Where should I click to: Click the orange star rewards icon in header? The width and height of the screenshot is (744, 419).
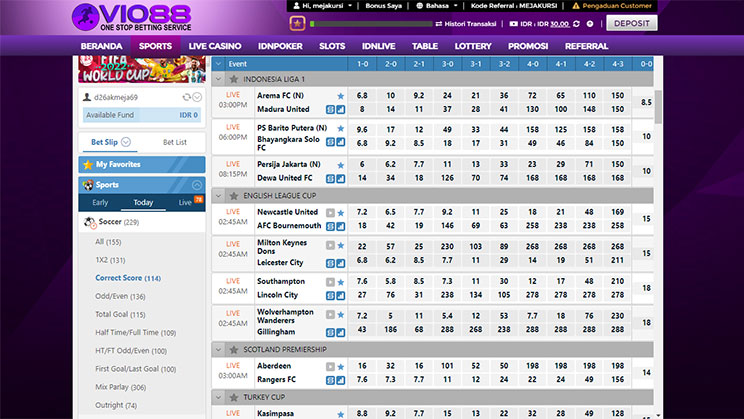[298, 23]
